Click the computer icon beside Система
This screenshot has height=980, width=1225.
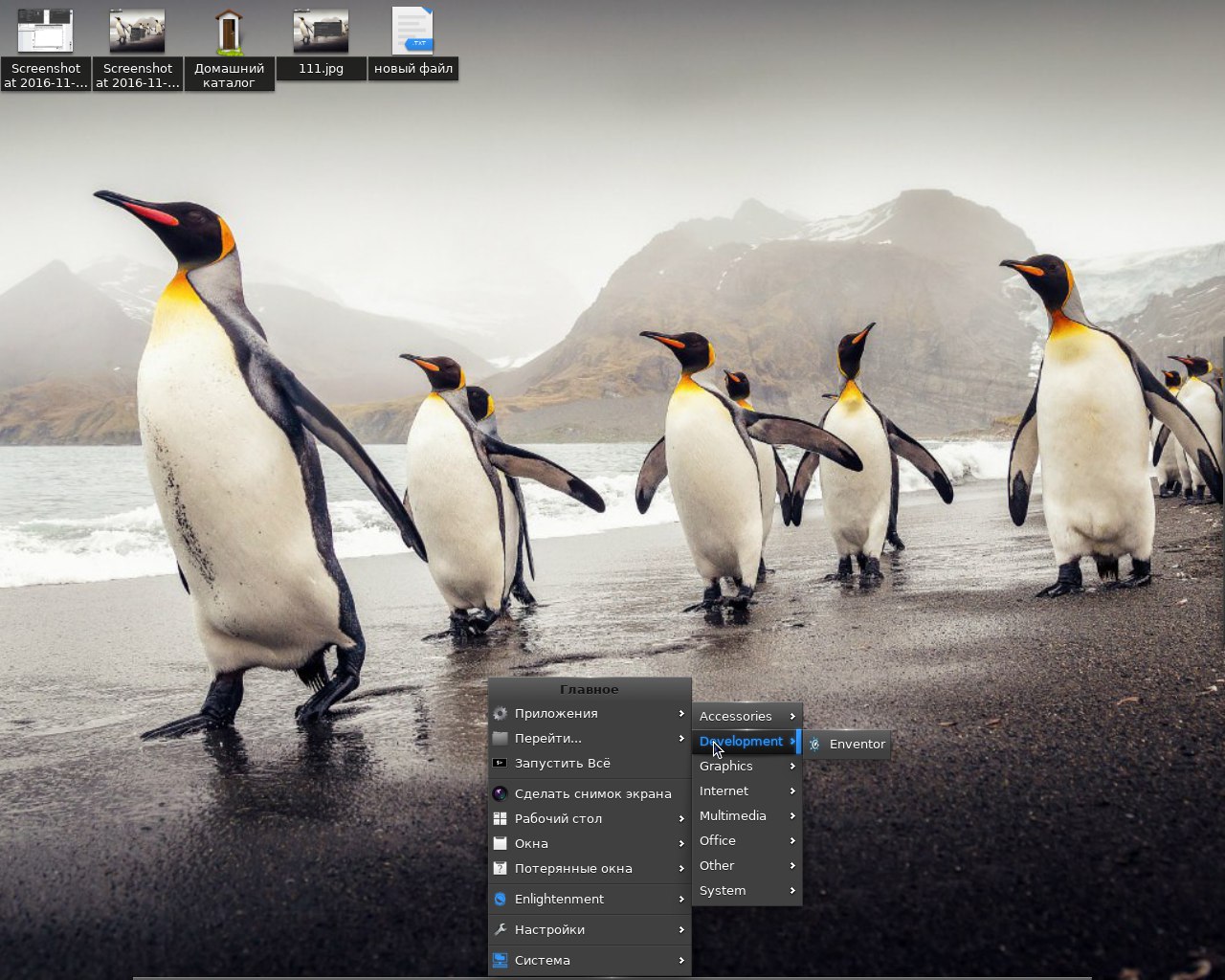pos(500,960)
